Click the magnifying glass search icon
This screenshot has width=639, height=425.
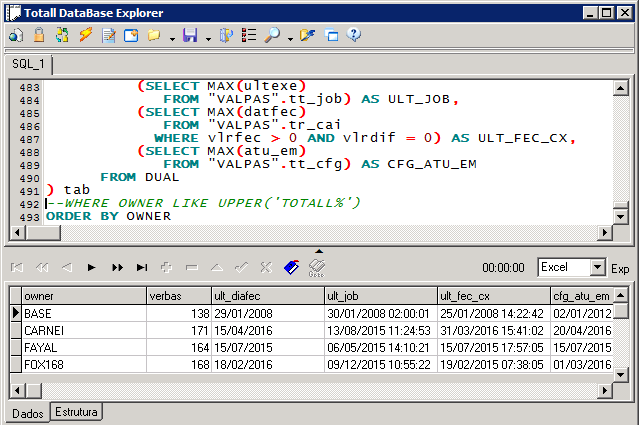pyautogui.click(x=272, y=35)
